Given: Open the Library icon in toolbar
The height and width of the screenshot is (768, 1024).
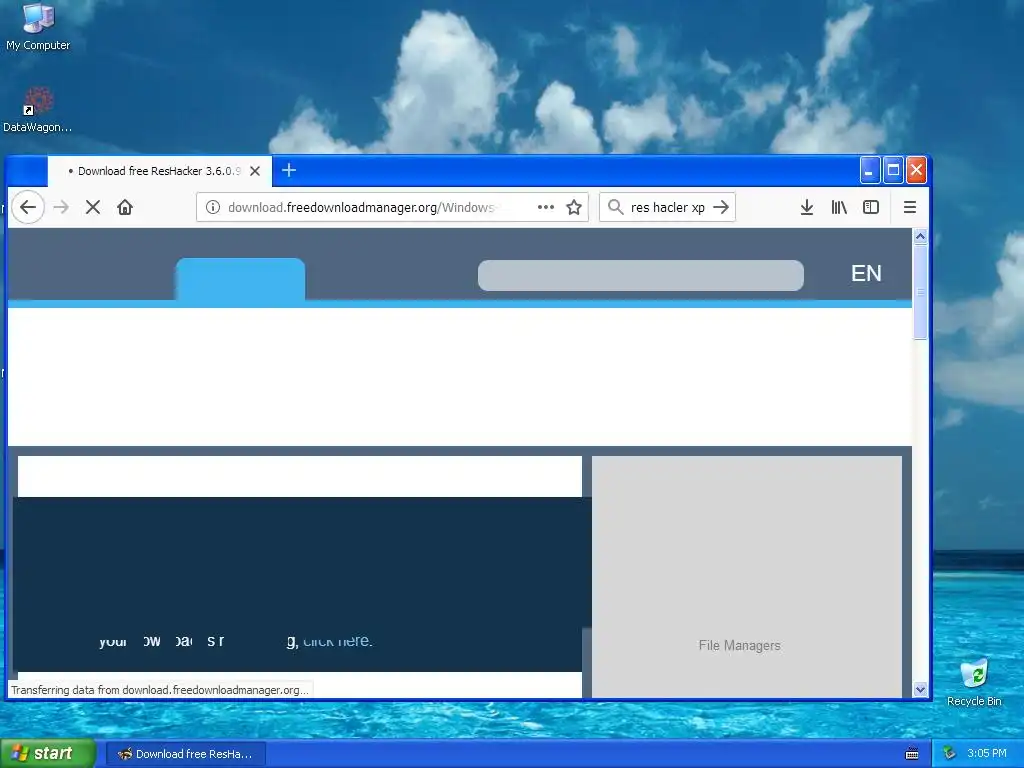Looking at the screenshot, I should [x=839, y=208].
